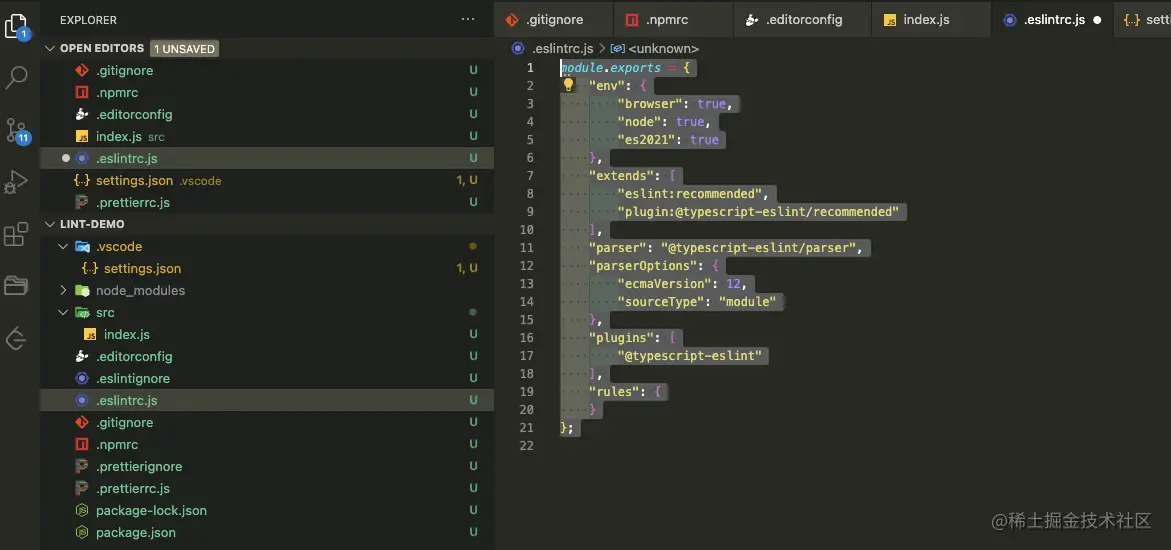Collapse the .vscode folder chevron
The width and height of the screenshot is (1171, 550).
click(63, 247)
